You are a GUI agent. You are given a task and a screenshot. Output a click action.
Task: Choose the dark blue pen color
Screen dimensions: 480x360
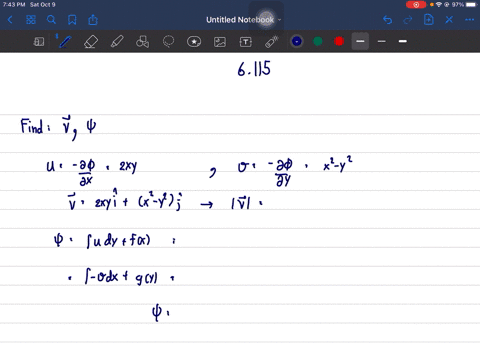pyautogui.click(x=297, y=41)
